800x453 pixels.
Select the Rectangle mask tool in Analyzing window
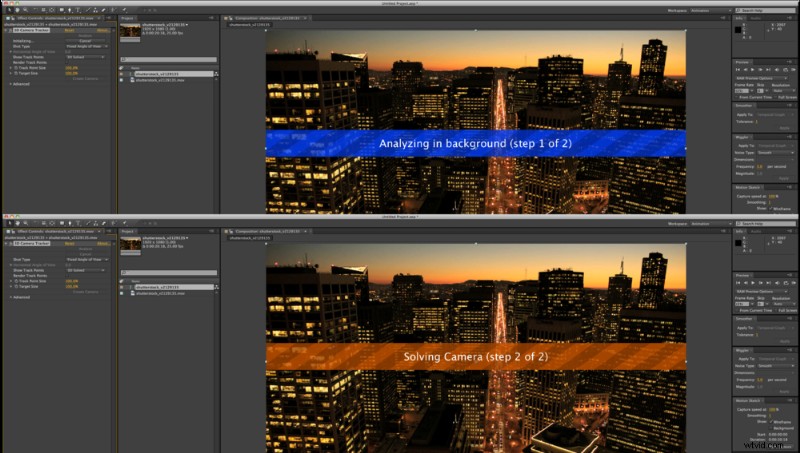pyautogui.click(x=62, y=10)
